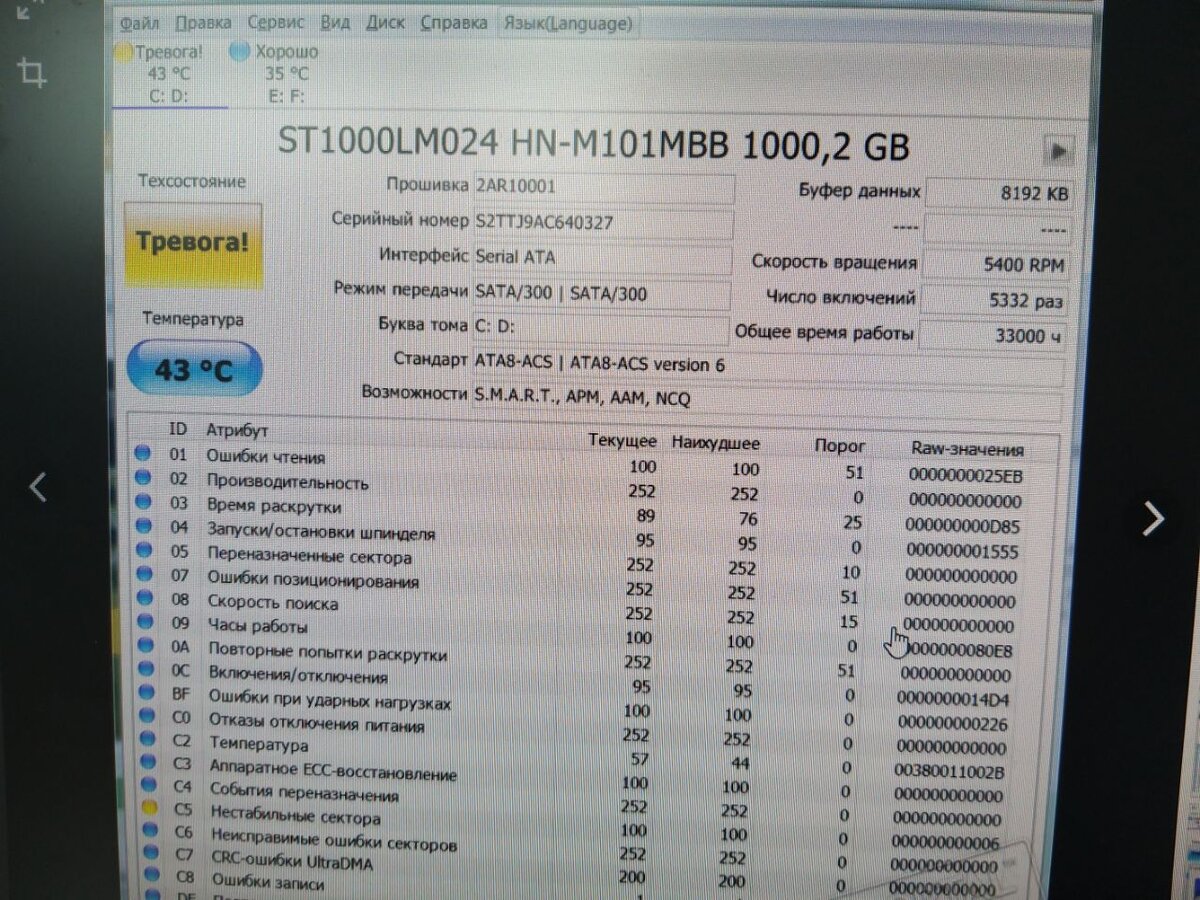Click blue status dot for Запуски/остановки шпинделя
1200x900 pixels.
pos(144,526)
